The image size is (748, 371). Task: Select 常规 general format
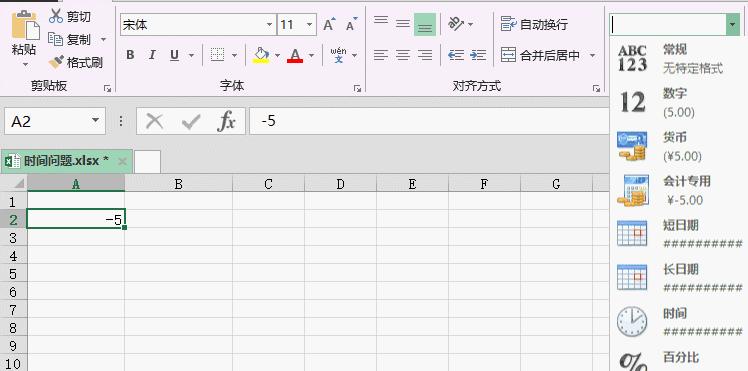[679, 59]
